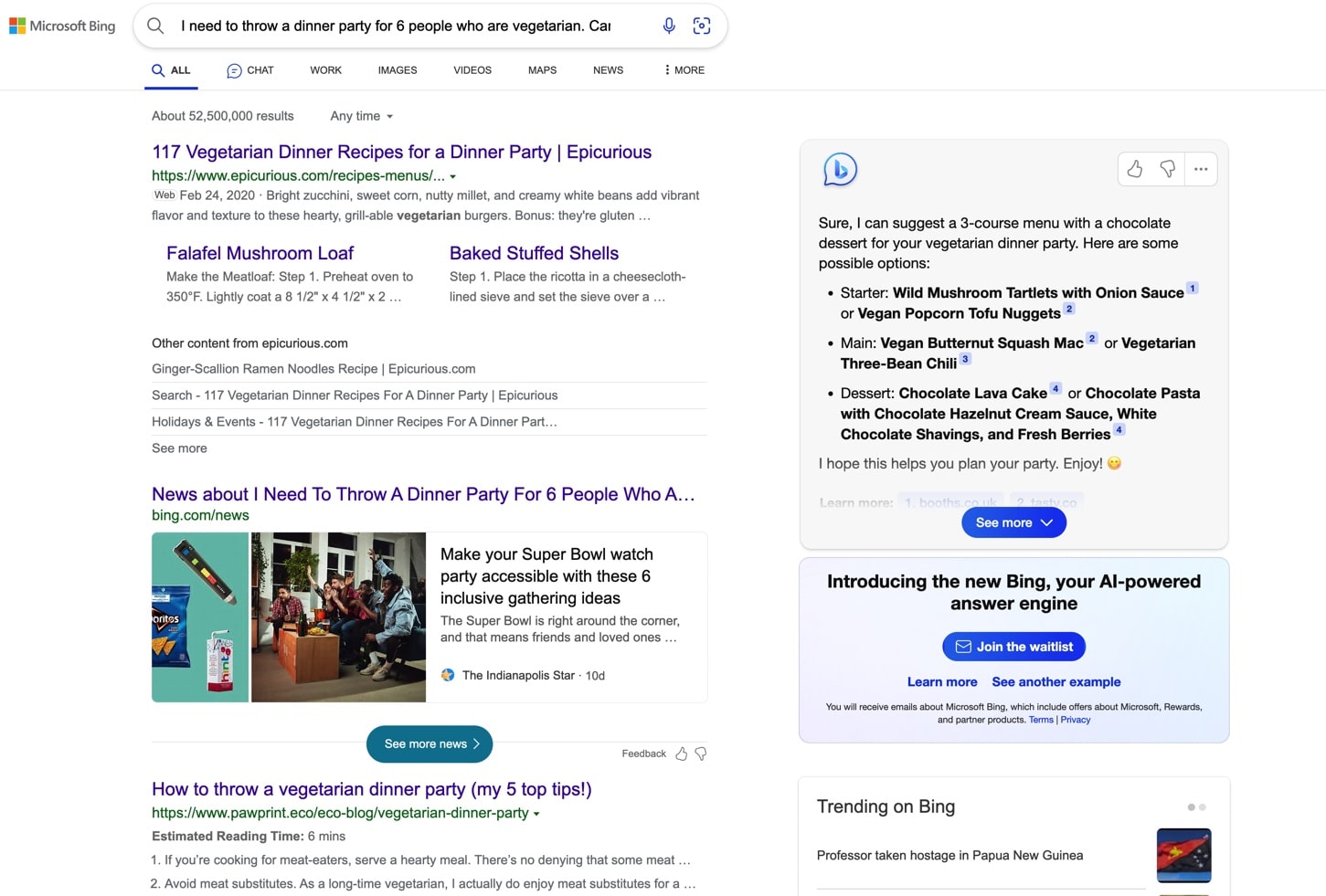The image size is (1326, 896).
Task: Open visual search camera icon
Action: tap(702, 26)
